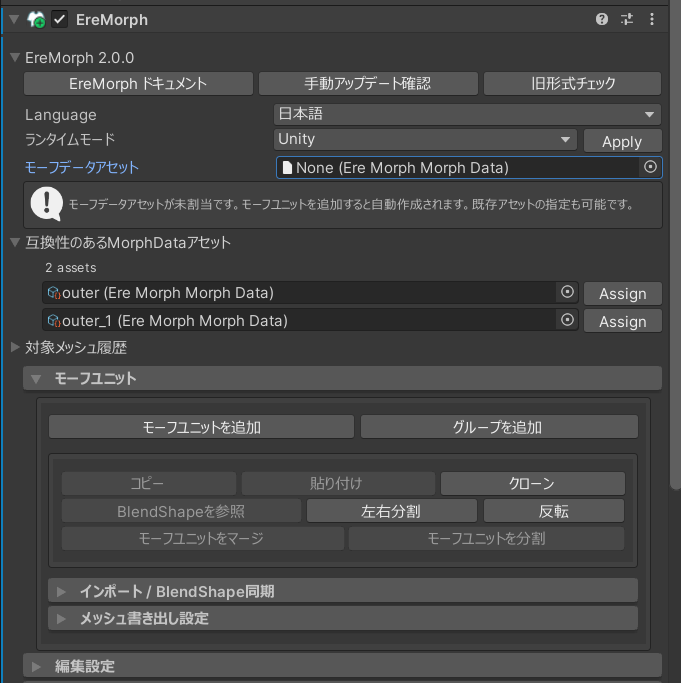Click the BlendShapeを参照 button
Screen dimensions: 681x683
[x=181, y=511]
